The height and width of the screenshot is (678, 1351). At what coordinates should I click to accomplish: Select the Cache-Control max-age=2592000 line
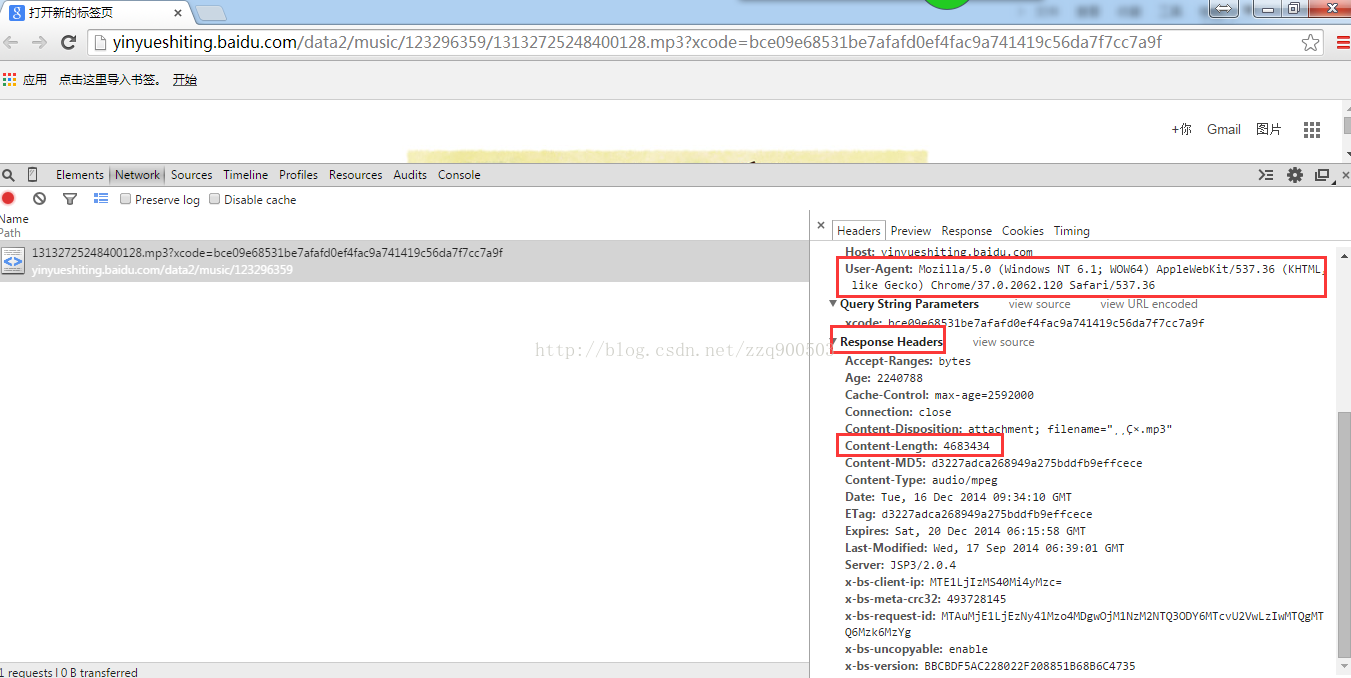tap(939, 395)
